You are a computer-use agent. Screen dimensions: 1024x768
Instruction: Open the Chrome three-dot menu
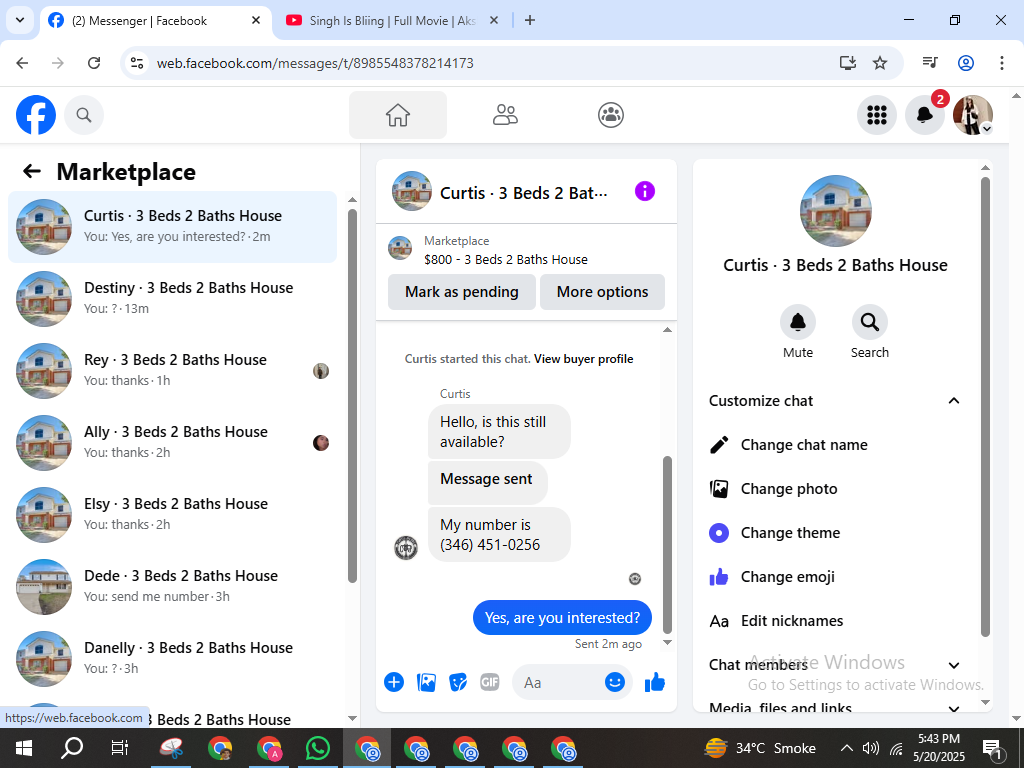pyautogui.click(x=1002, y=63)
